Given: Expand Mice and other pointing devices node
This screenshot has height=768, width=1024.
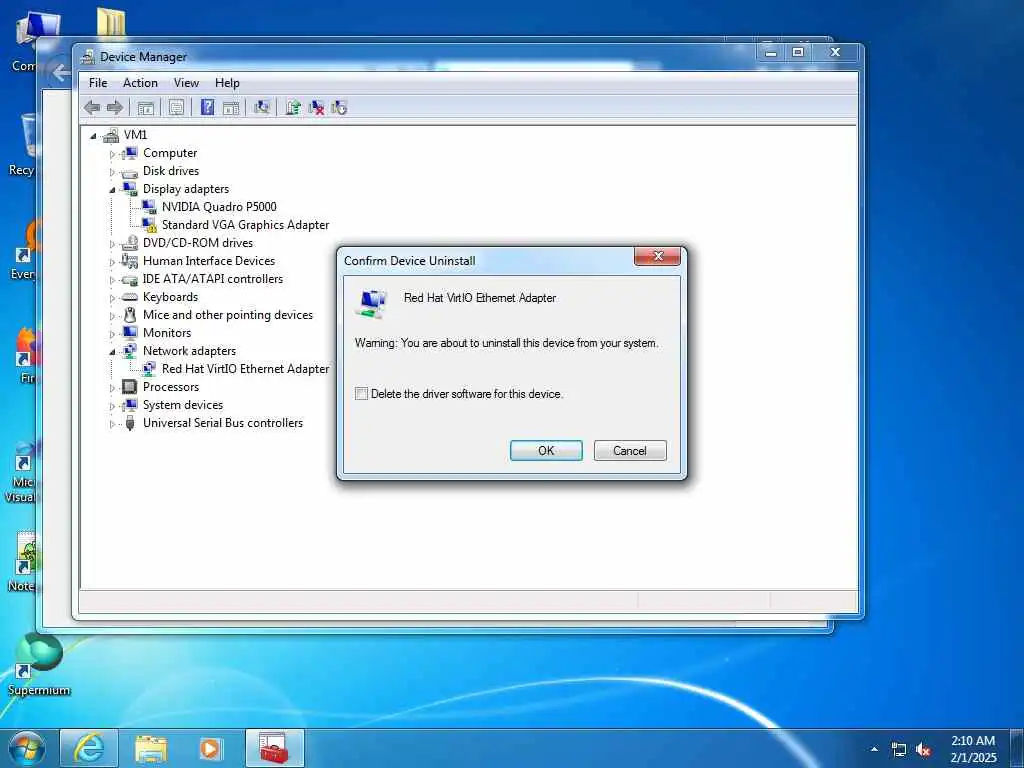Looking at the screenshot, I should [112, 316].
